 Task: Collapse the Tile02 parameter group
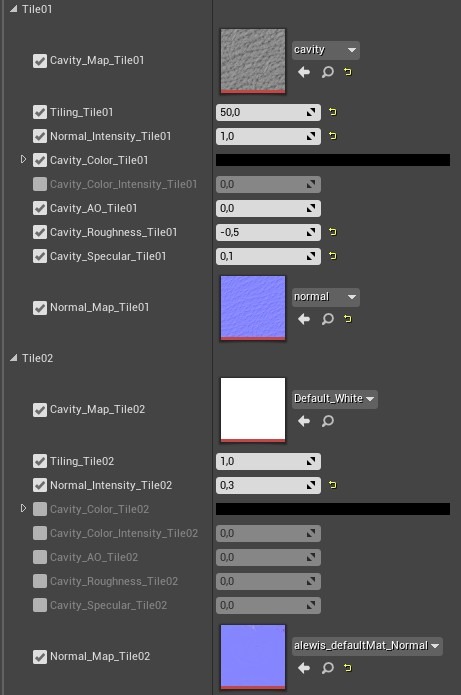[14, 358]
